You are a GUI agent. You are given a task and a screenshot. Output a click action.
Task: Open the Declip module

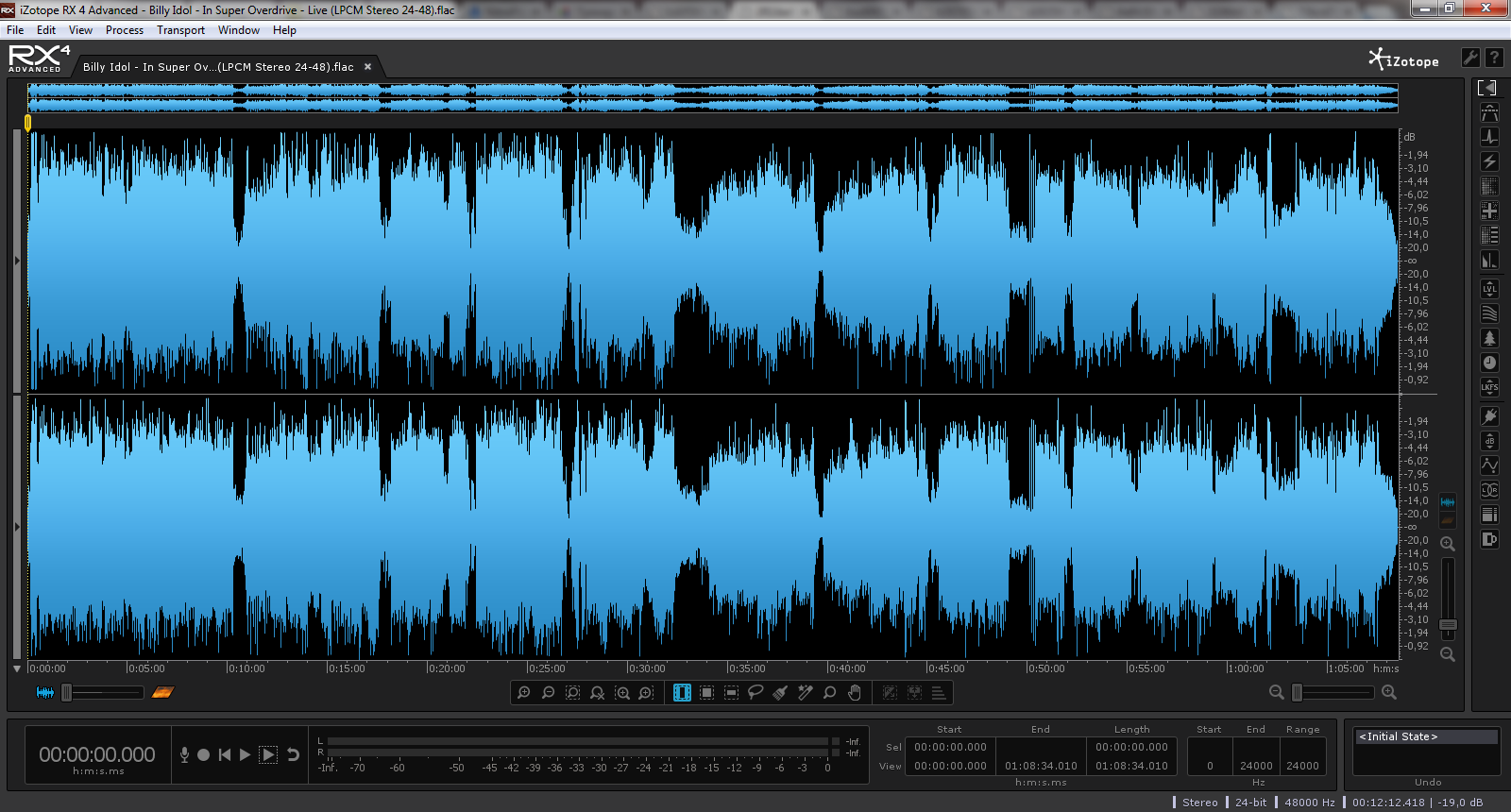pos(1489,113)
